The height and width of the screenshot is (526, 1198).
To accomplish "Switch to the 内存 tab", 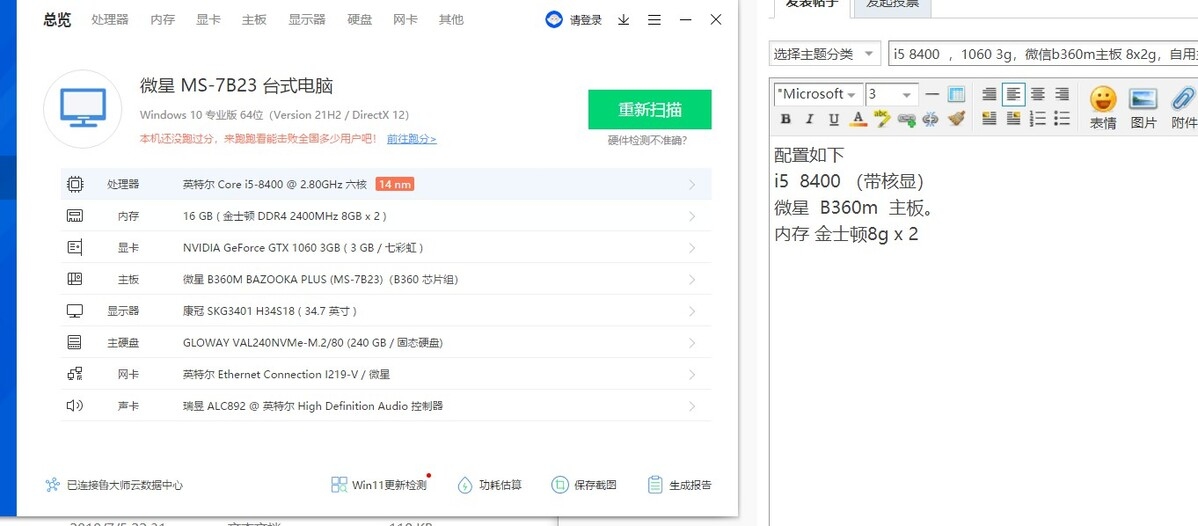I will [x=162, y=20].
